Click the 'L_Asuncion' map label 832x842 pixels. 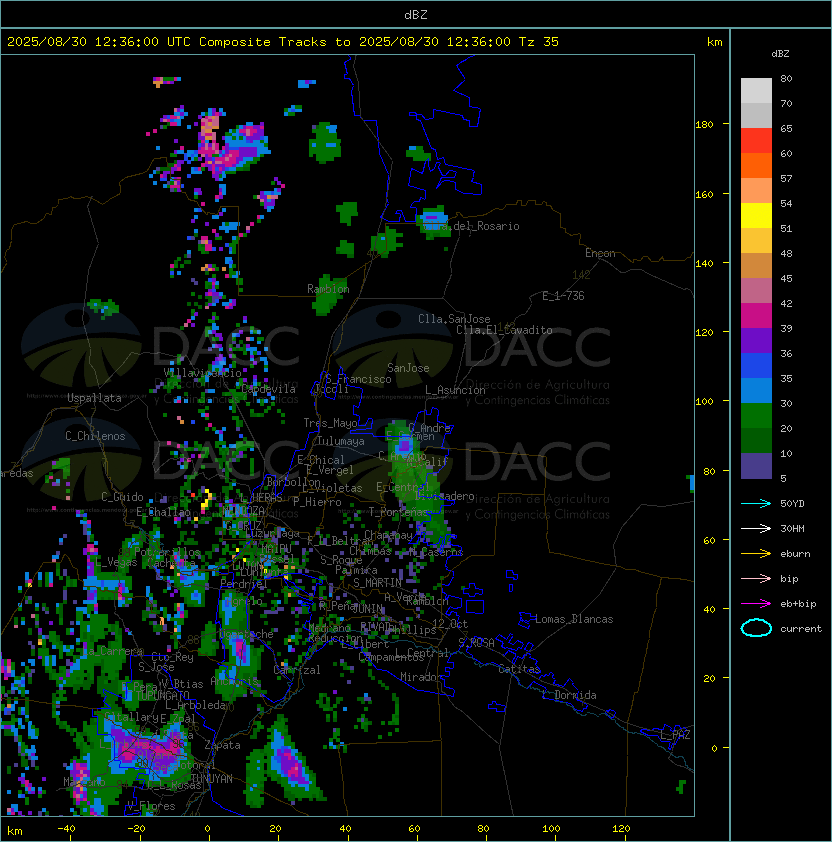[455, 390]
